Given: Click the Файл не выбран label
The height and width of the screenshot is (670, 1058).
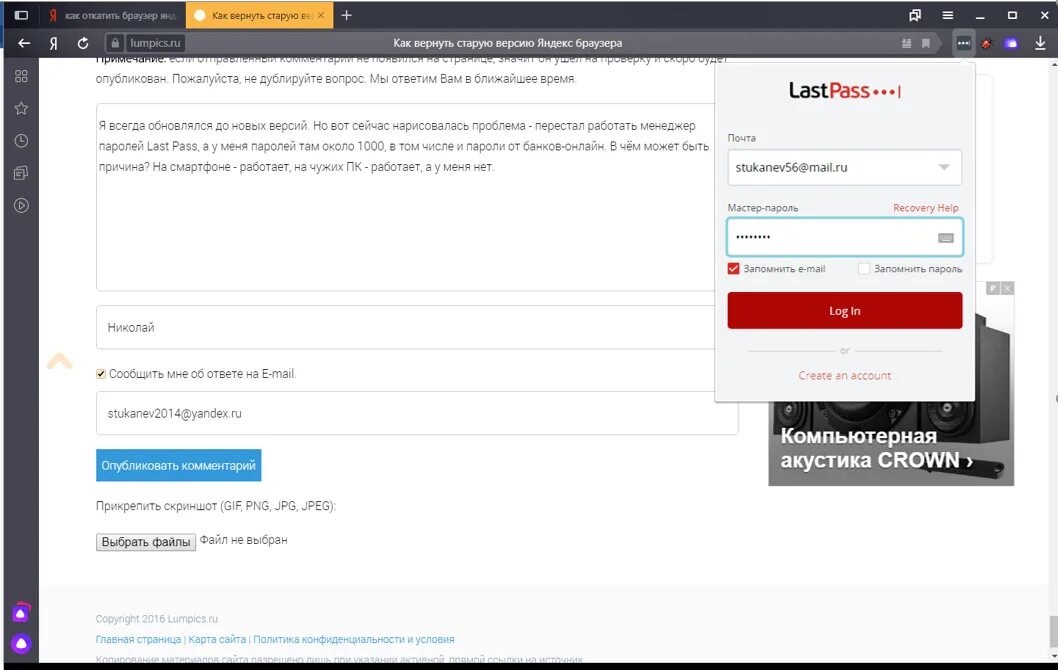Looking at the screenshot, I should click(244, 540).
